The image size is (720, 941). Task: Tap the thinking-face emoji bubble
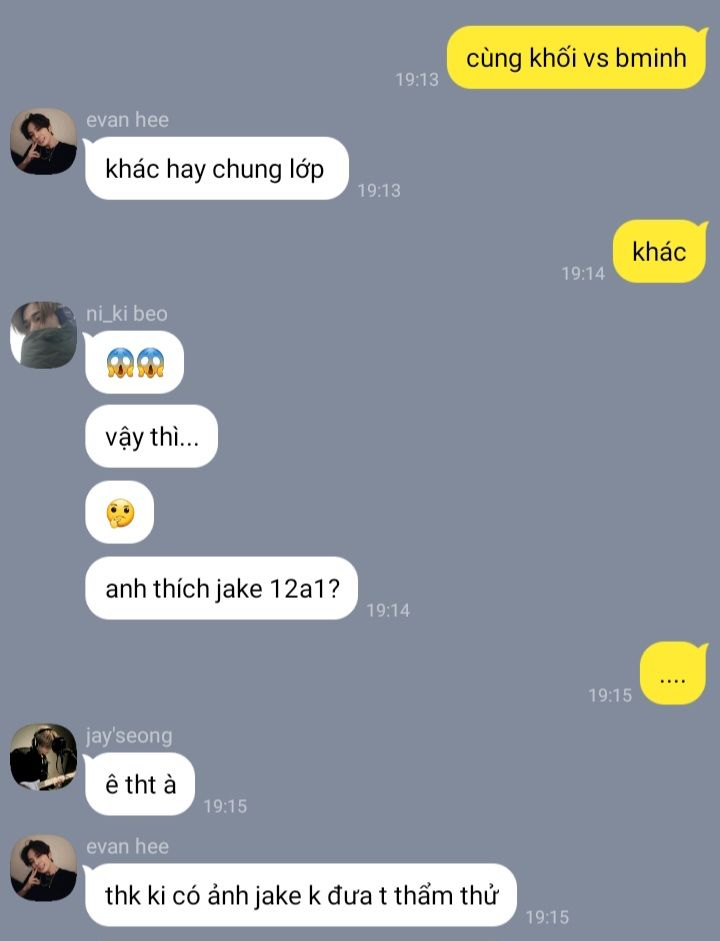tap(119, 512)
